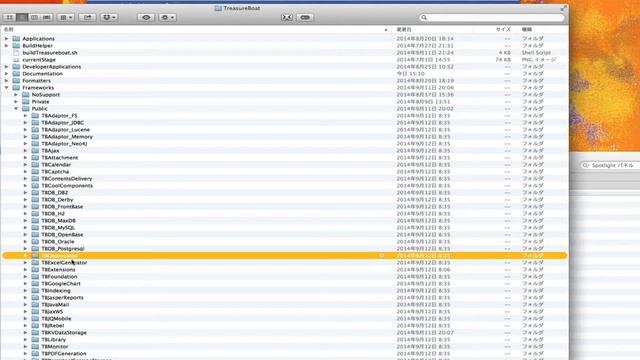640x360 pixels.
Task: Click the TBDB_Derby folder icon
Action: [35, 200]
